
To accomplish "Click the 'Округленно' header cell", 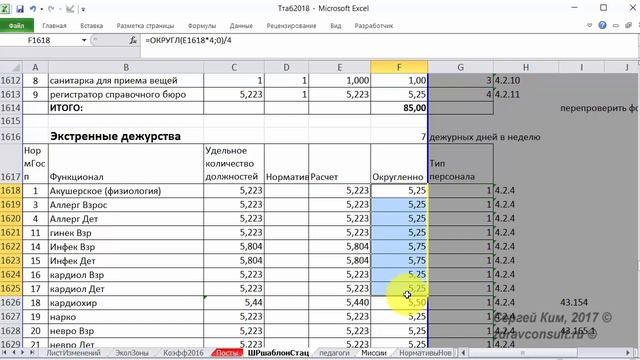I will click(399, 163).
